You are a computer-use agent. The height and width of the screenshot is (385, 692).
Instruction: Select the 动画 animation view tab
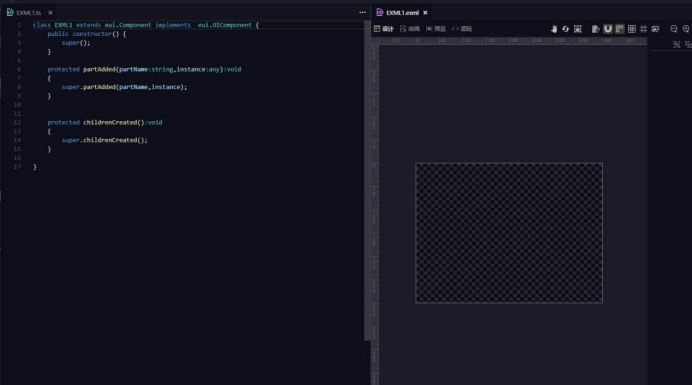click(410, 29)
